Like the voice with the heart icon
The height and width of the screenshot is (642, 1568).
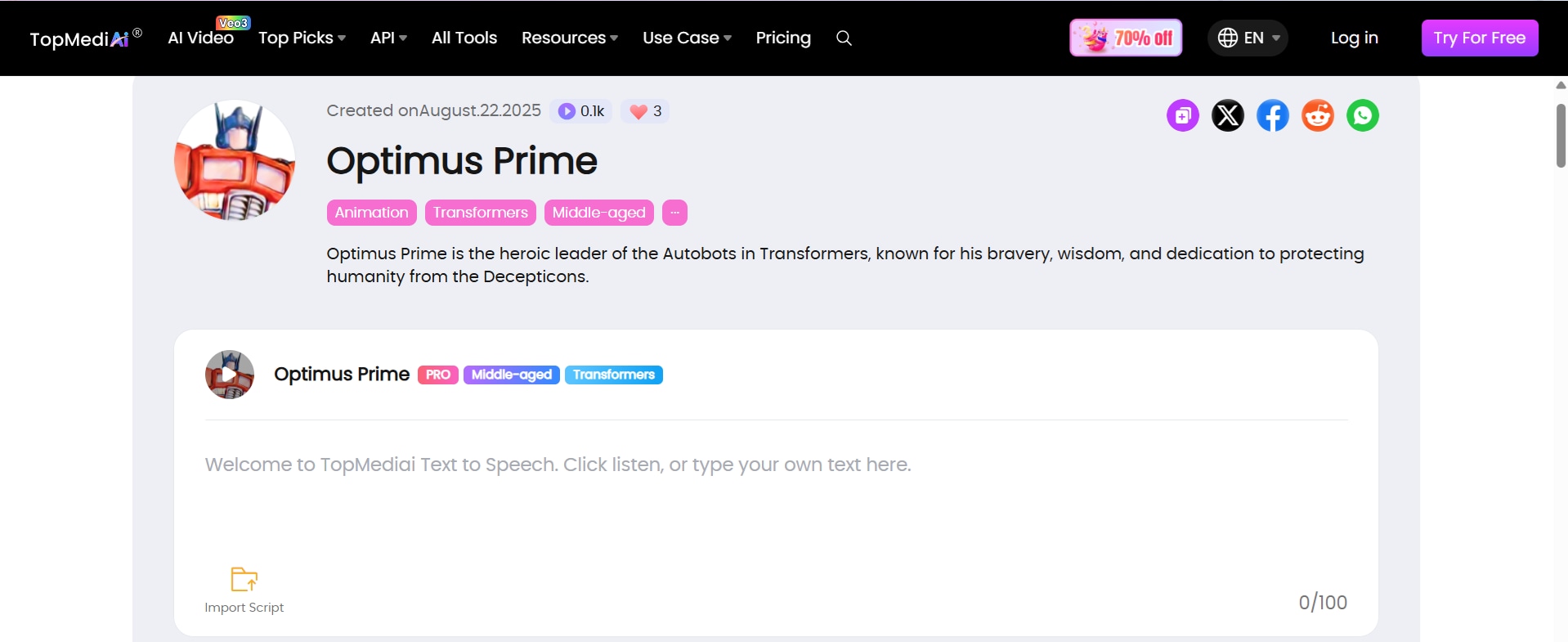click(x=639, y=112)
